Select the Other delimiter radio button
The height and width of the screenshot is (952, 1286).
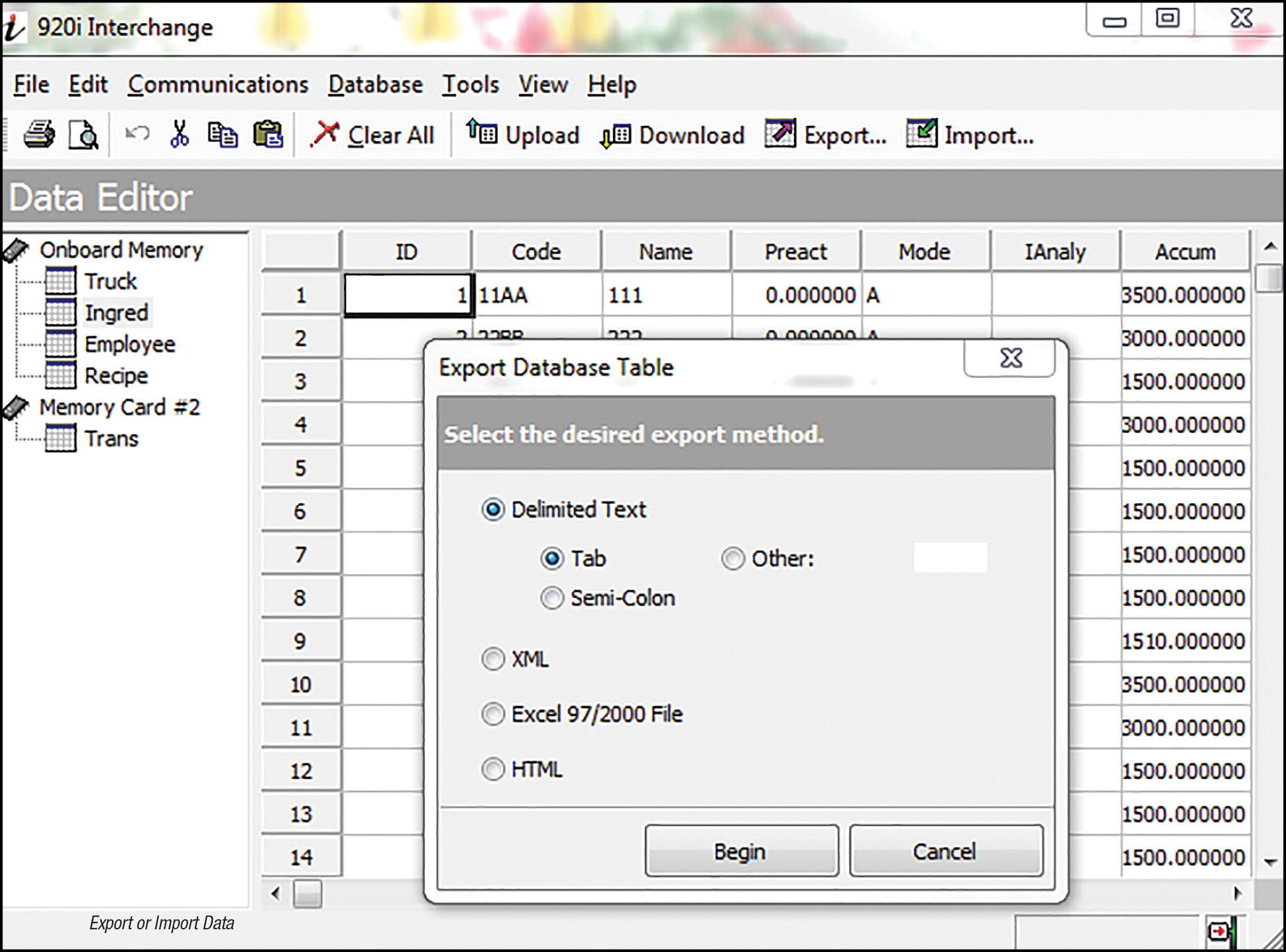733,558
